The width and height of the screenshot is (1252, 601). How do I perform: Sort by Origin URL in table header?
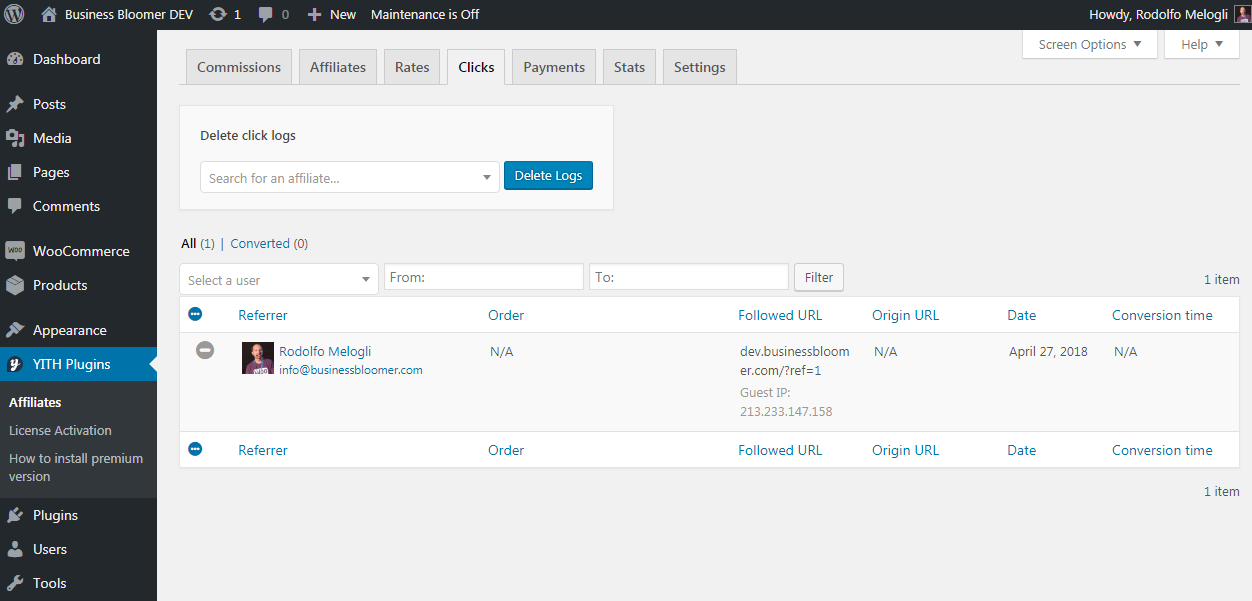[906, 315]
